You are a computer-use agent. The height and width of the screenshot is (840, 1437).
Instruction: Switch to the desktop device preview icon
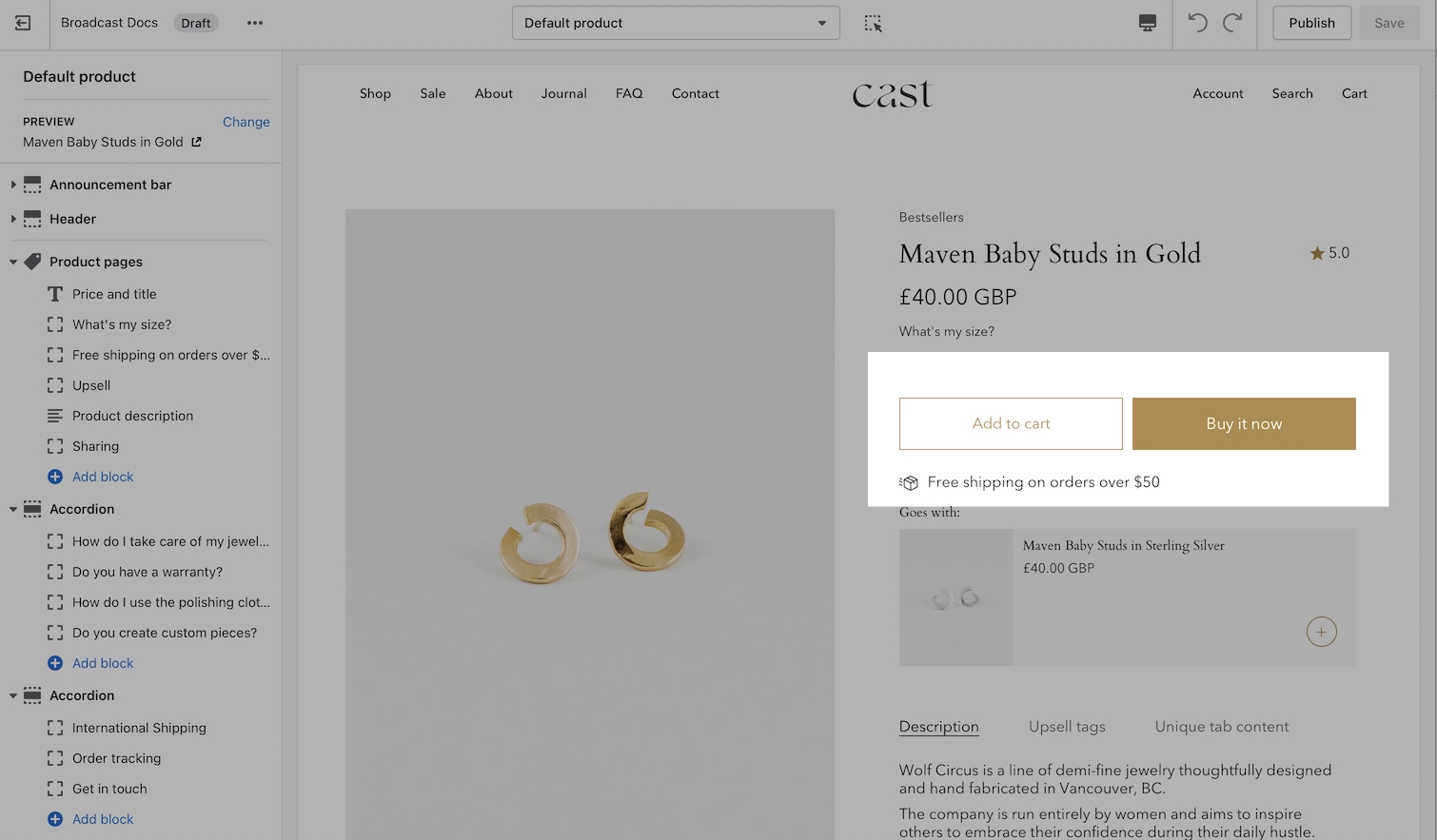point(1148,23)
